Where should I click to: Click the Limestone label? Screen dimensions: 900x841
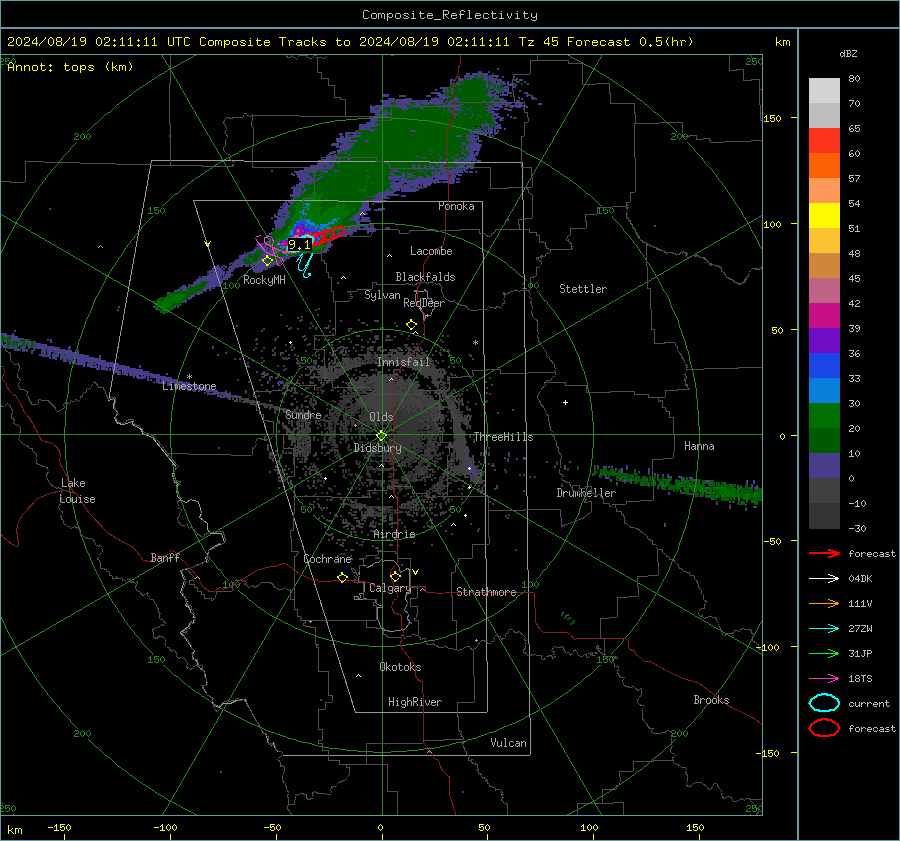pos(189,386)
